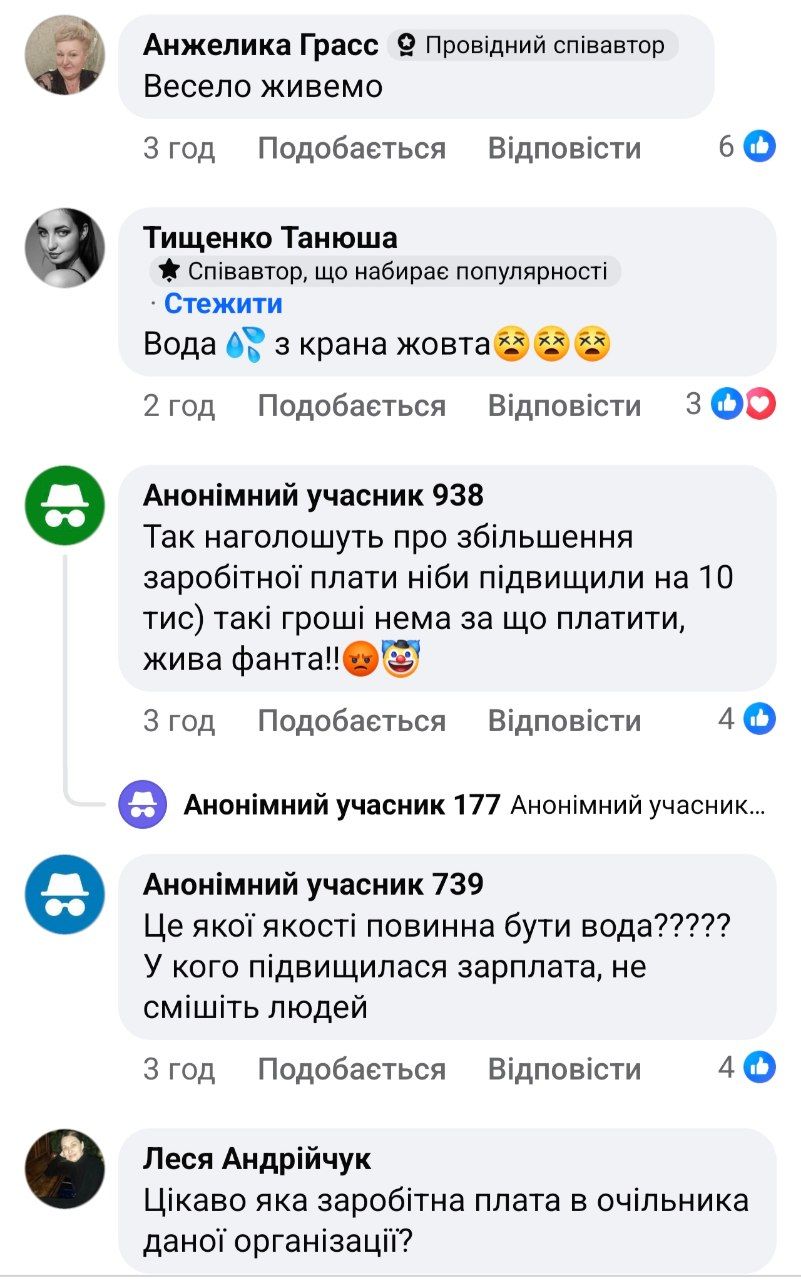Reply to participant 938 comment via Відповісти

564,720
